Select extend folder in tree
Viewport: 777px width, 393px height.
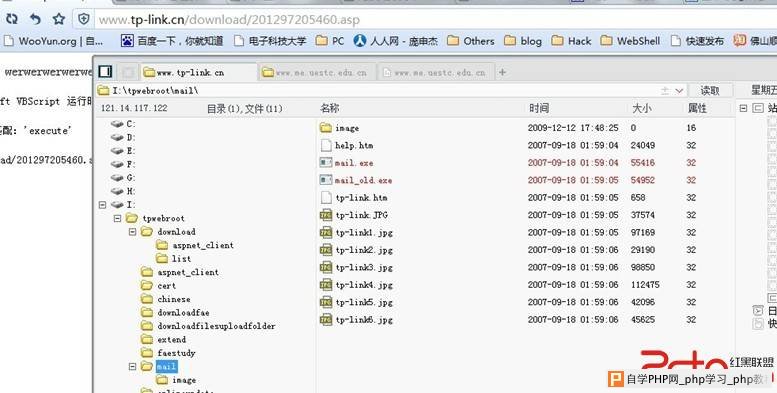(x=164, y=339)
